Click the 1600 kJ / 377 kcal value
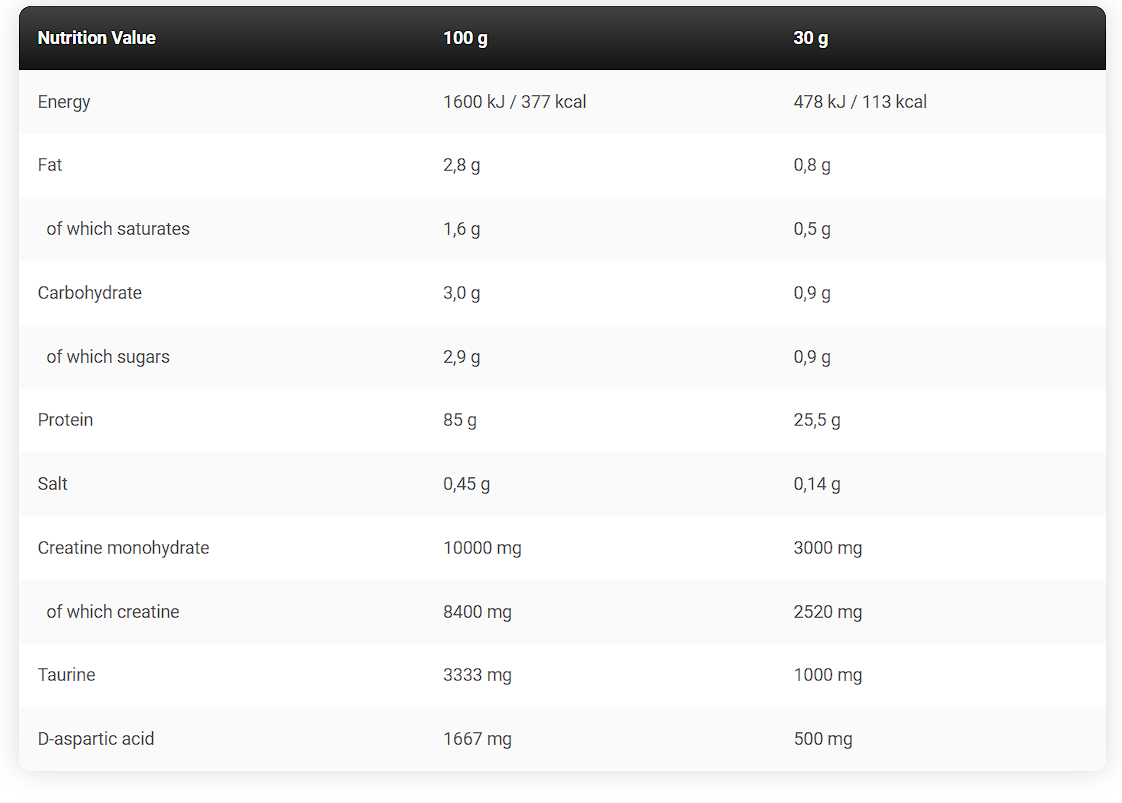This screenshot has width=1122, height=803. click(x=515, y=102)
